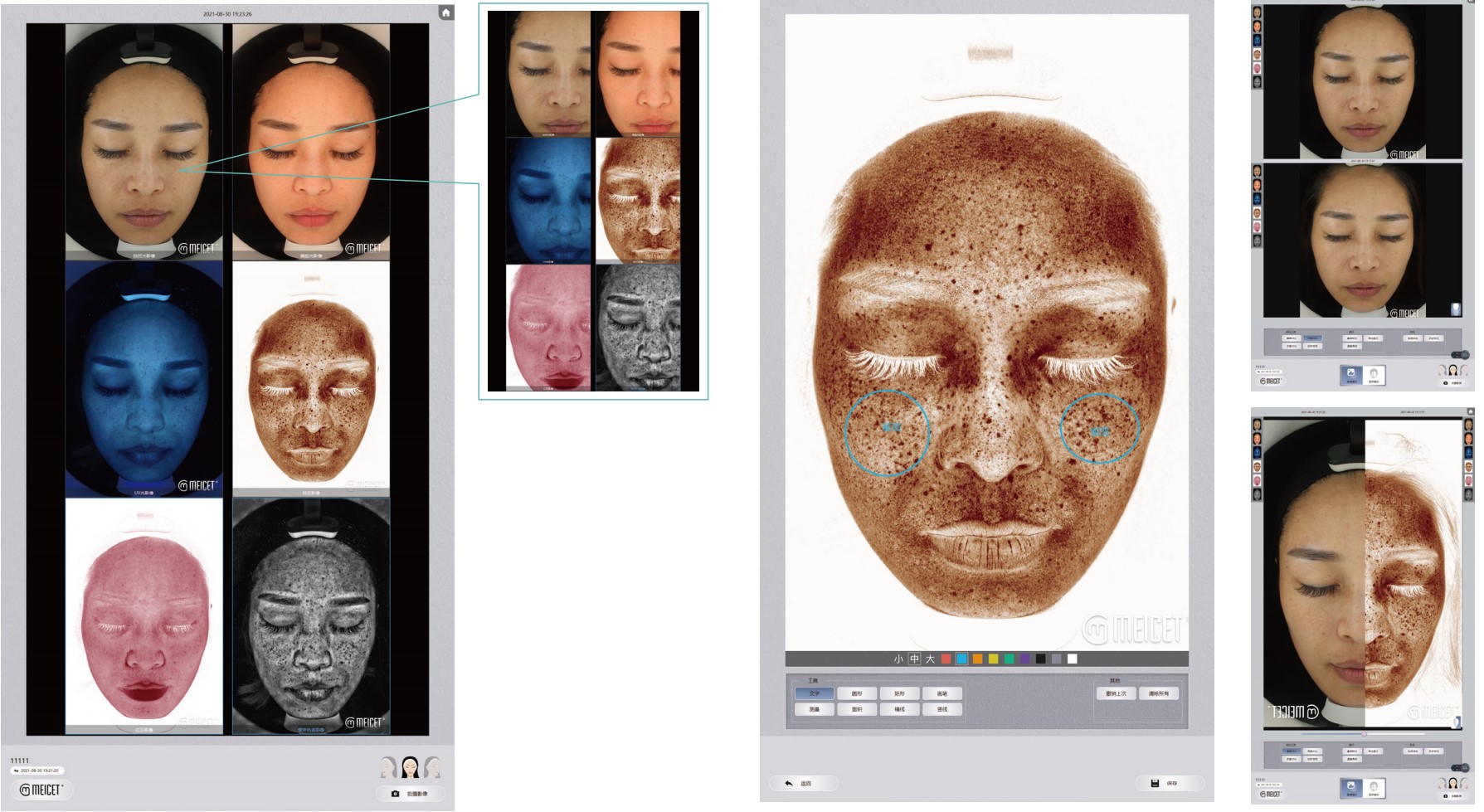Click the Undo last (撤销上次) button

(1117, 693)
